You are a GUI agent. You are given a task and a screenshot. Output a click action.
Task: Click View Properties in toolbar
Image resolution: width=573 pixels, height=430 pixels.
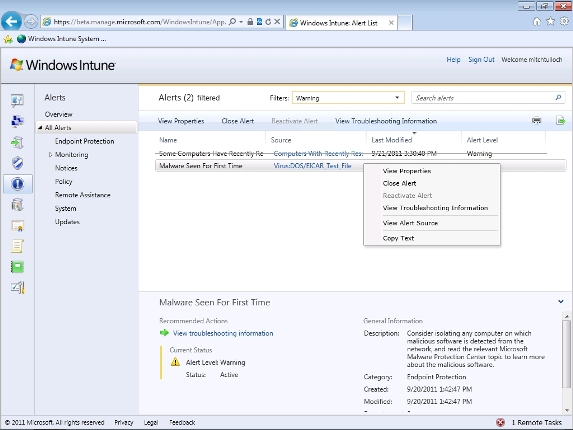coord(181,121)
